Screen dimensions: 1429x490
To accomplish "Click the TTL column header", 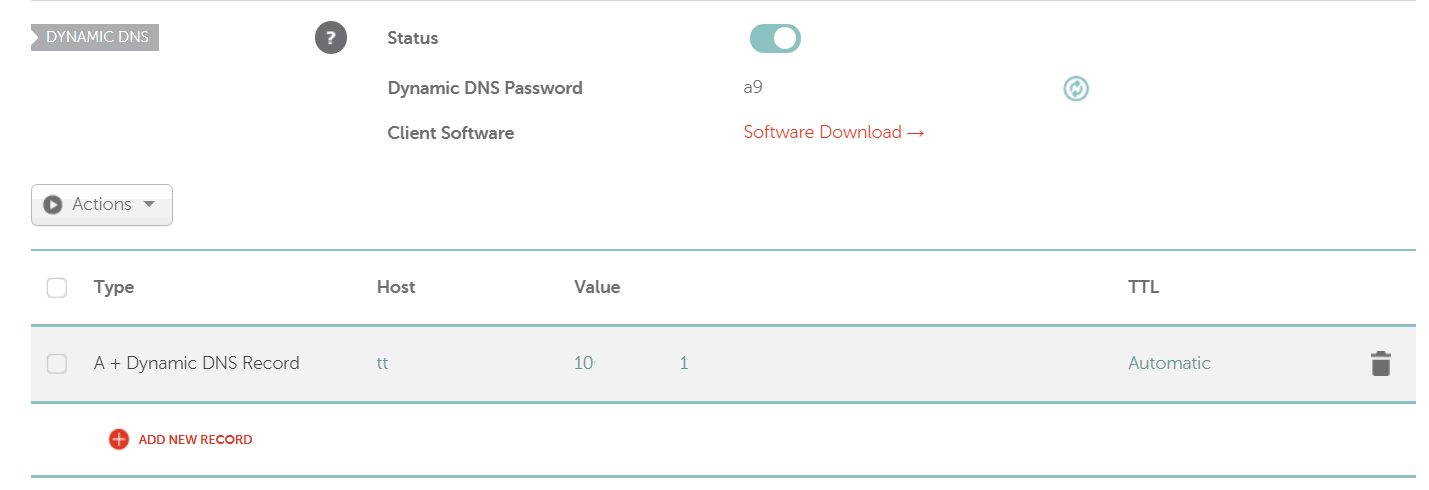I will pos(1144,287).
